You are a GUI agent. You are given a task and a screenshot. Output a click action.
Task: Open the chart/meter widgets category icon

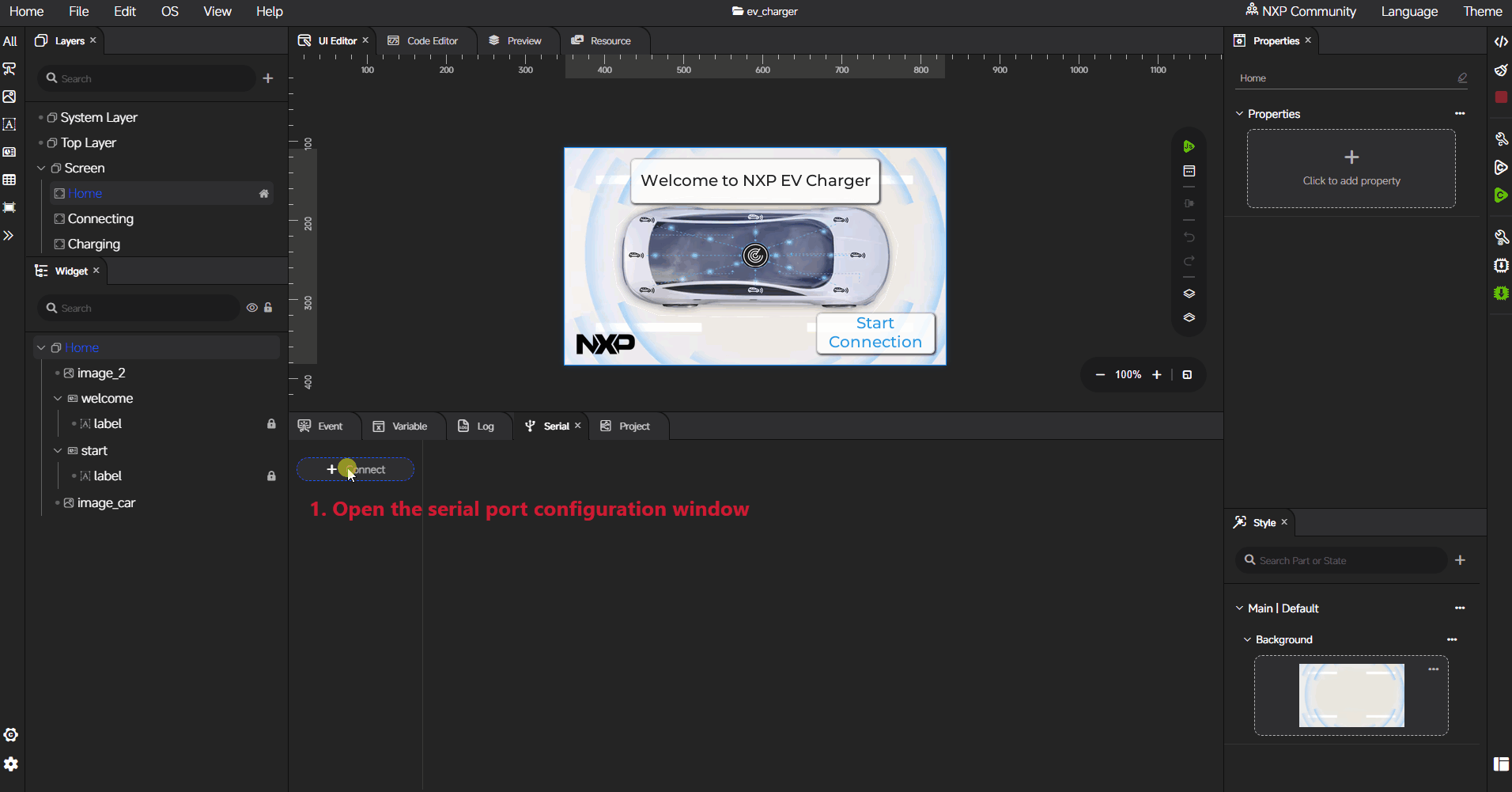pos(9,152)
